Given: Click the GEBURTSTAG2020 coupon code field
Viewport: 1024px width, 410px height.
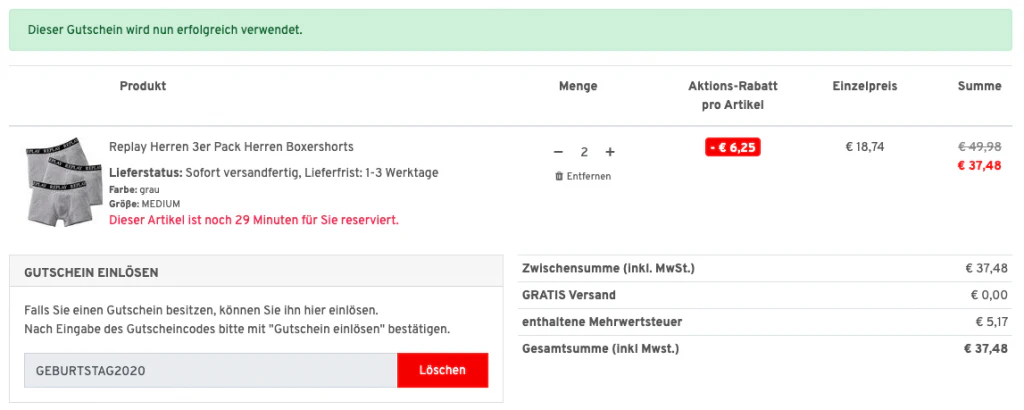Looking at the screenshot, I should click(210, 370).
